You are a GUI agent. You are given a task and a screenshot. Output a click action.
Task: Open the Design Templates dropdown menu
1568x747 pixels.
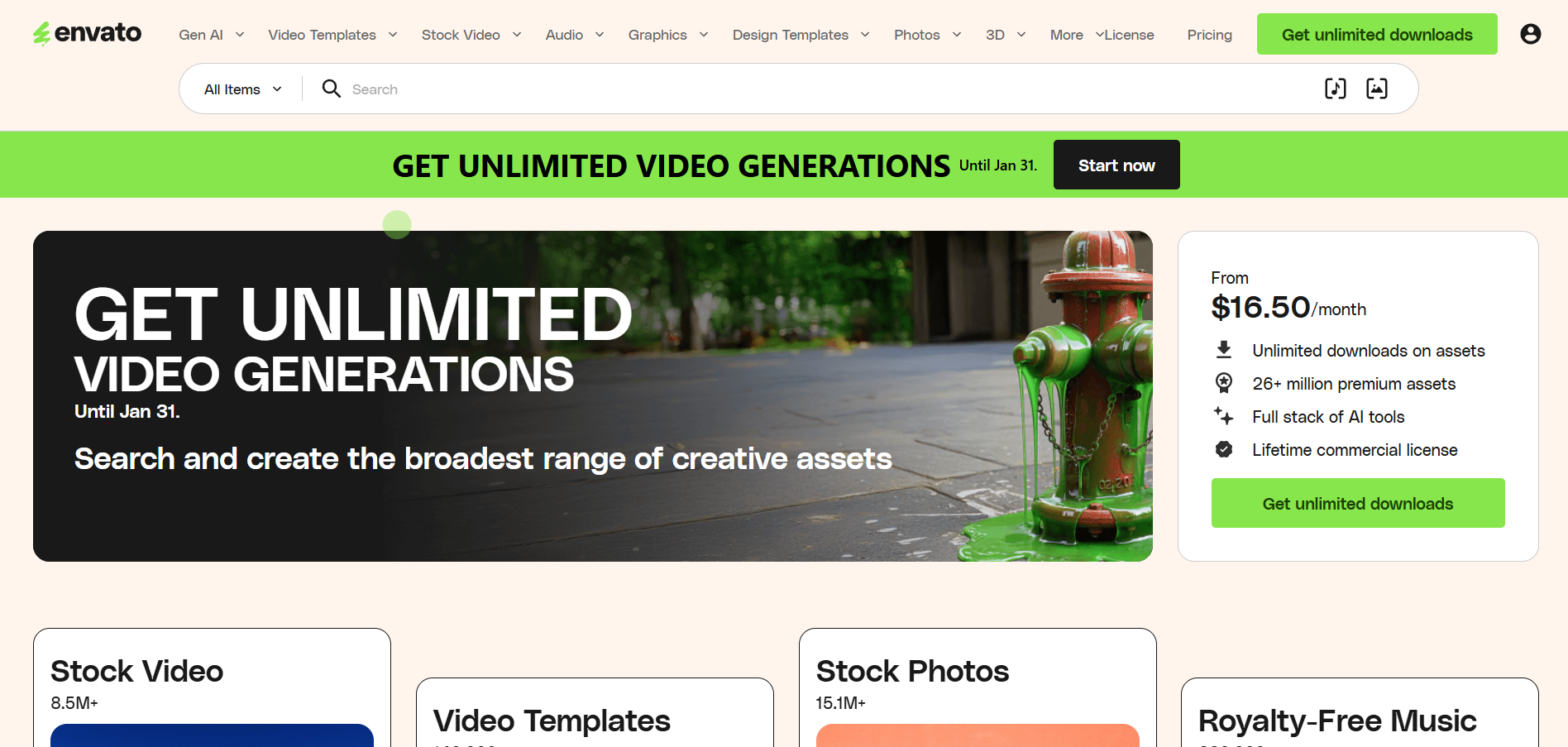click(x=801, y=35)
